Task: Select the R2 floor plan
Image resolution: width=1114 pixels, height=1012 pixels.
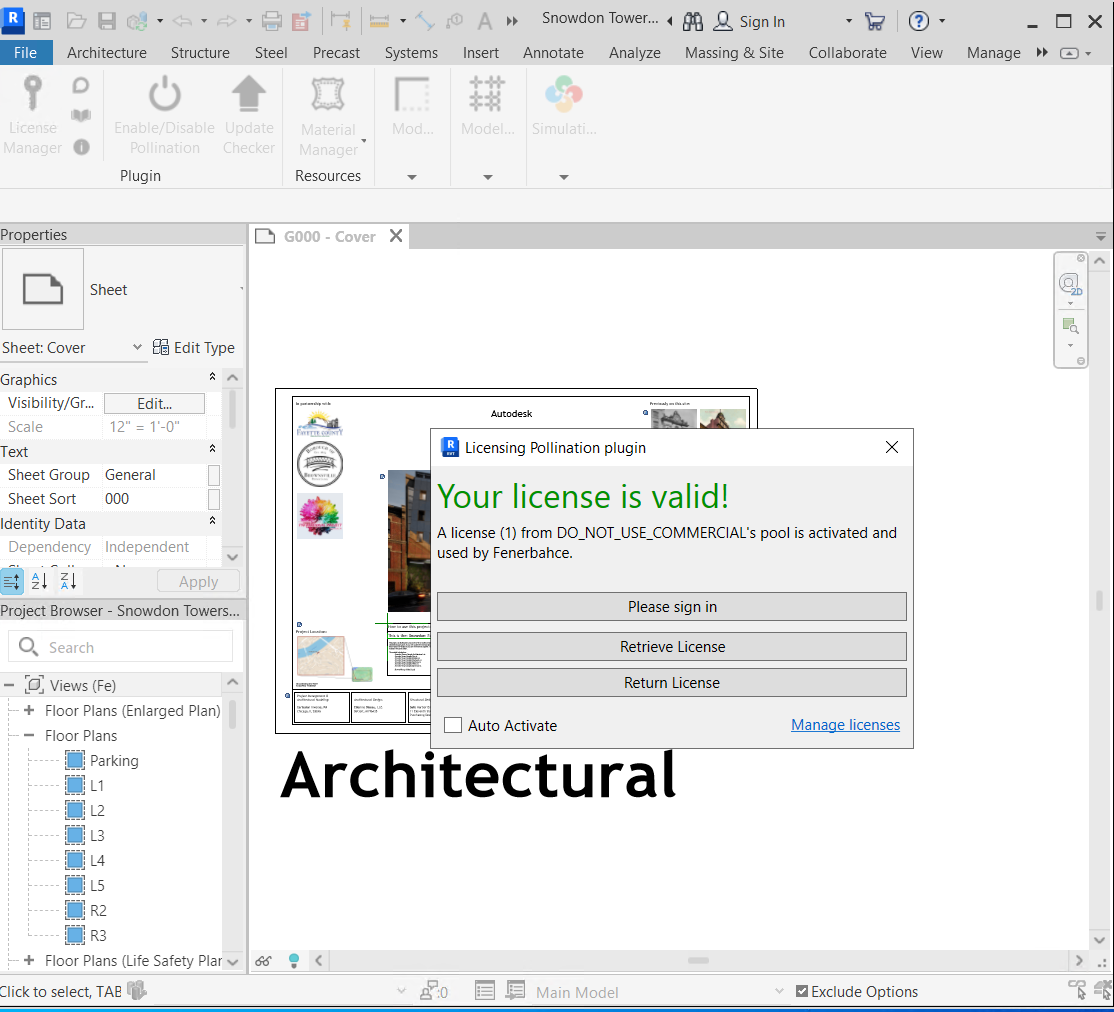Action: point(98,910)
